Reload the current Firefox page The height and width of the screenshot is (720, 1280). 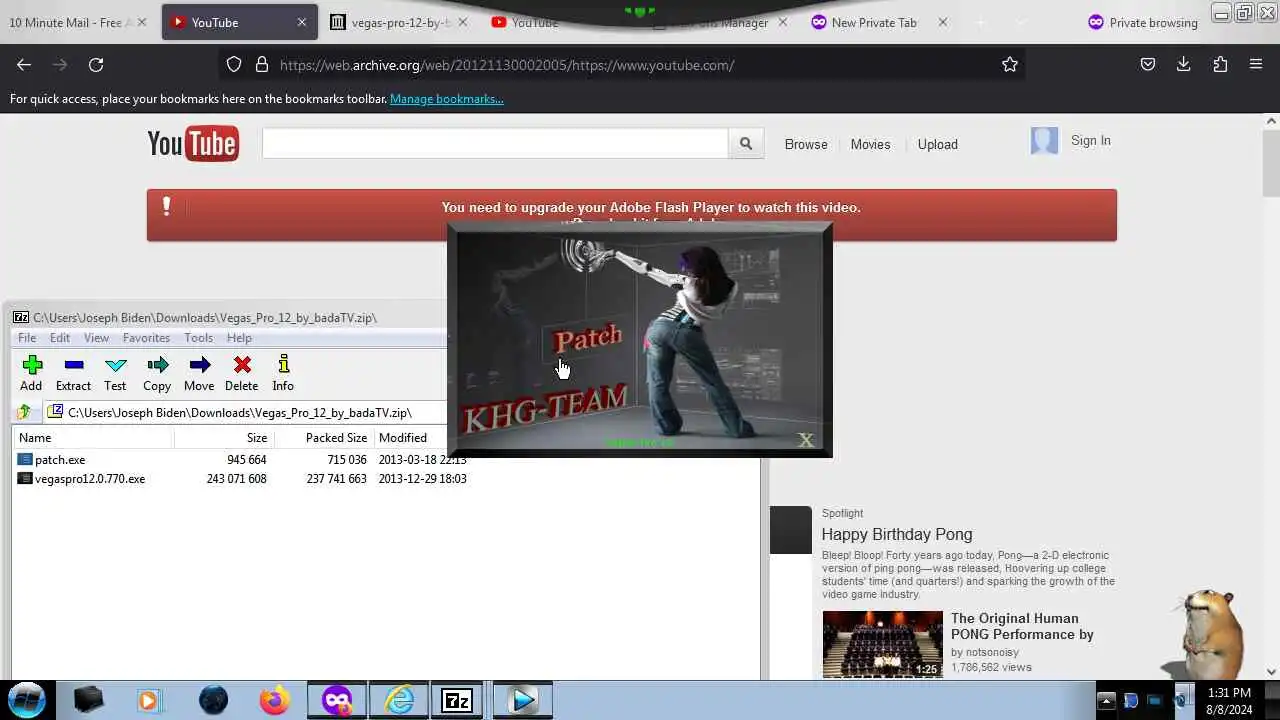(x=96, y=65)
